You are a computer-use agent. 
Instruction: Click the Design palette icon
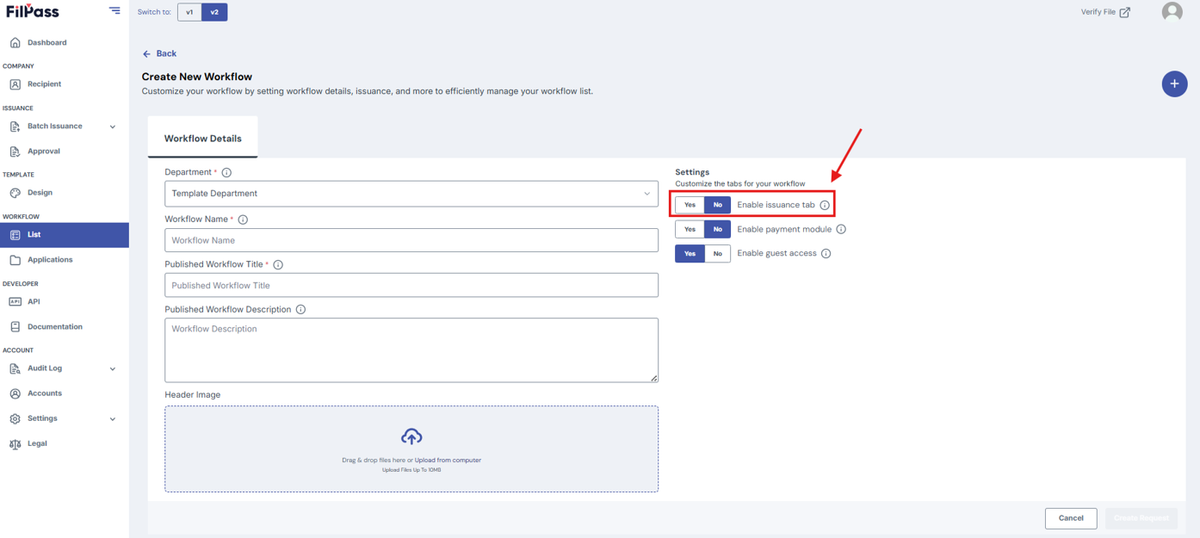(15, 193)
